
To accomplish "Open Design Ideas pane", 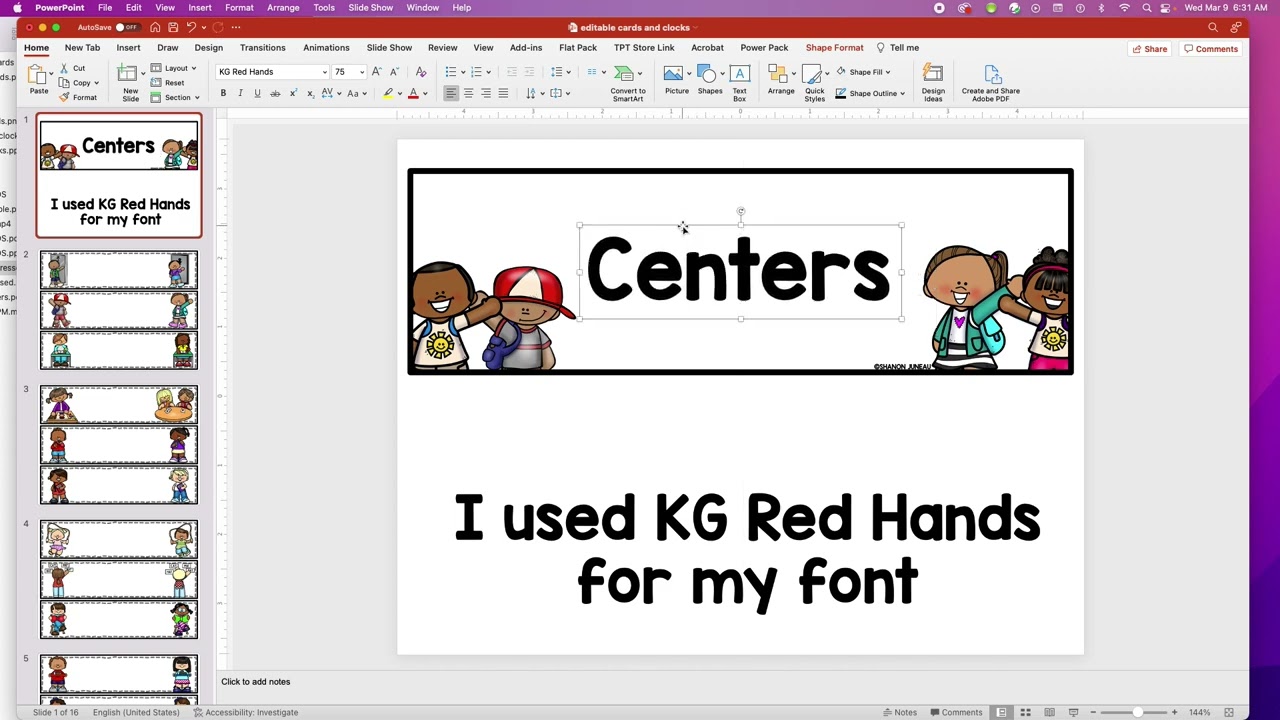I will click(x=933, y=83).
